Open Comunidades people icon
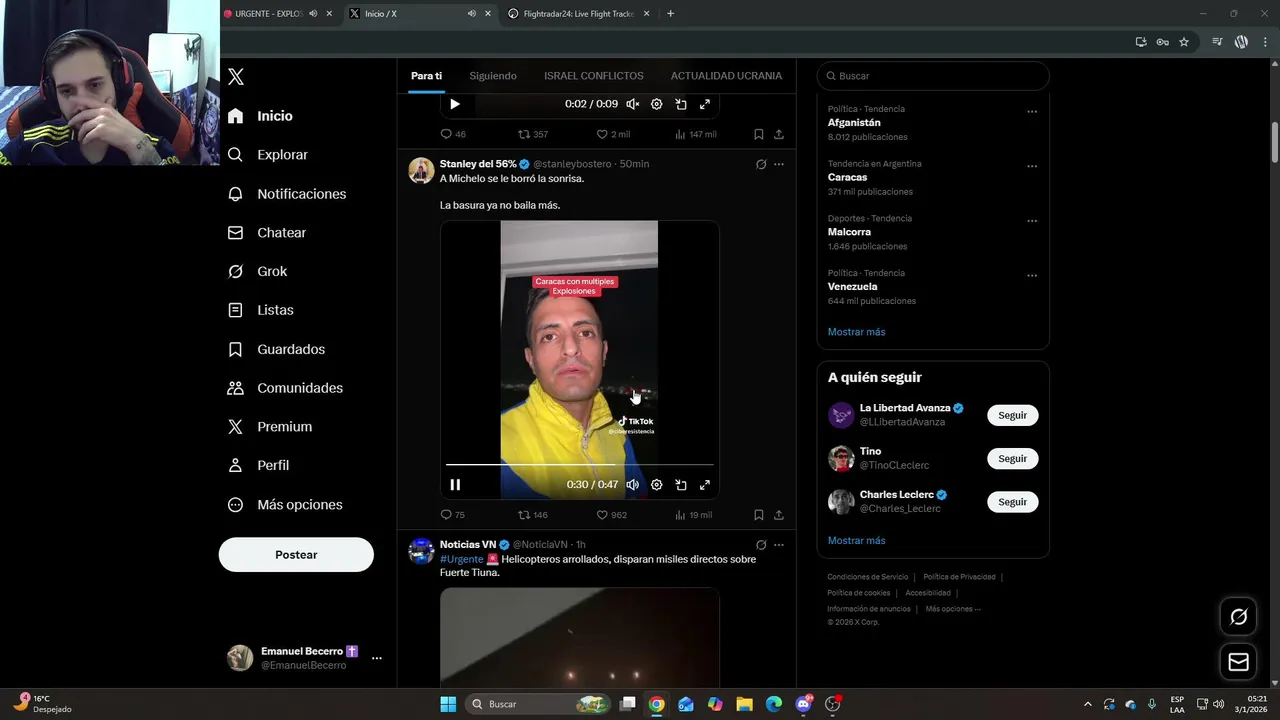Image resolution: width=1280 pixels, height=720 pixels. tap(235, 388)
